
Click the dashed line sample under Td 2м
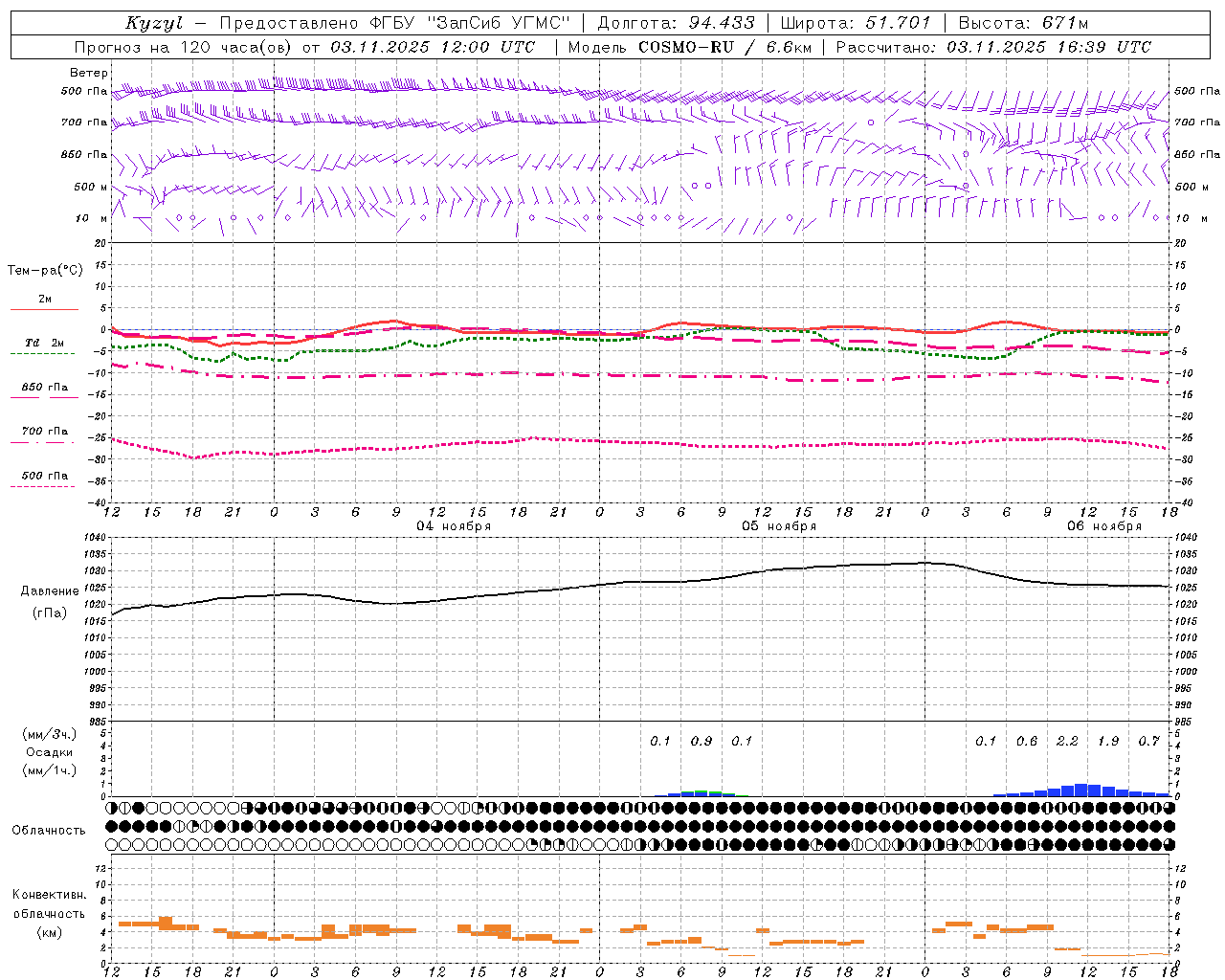click(x=42, y=353)
